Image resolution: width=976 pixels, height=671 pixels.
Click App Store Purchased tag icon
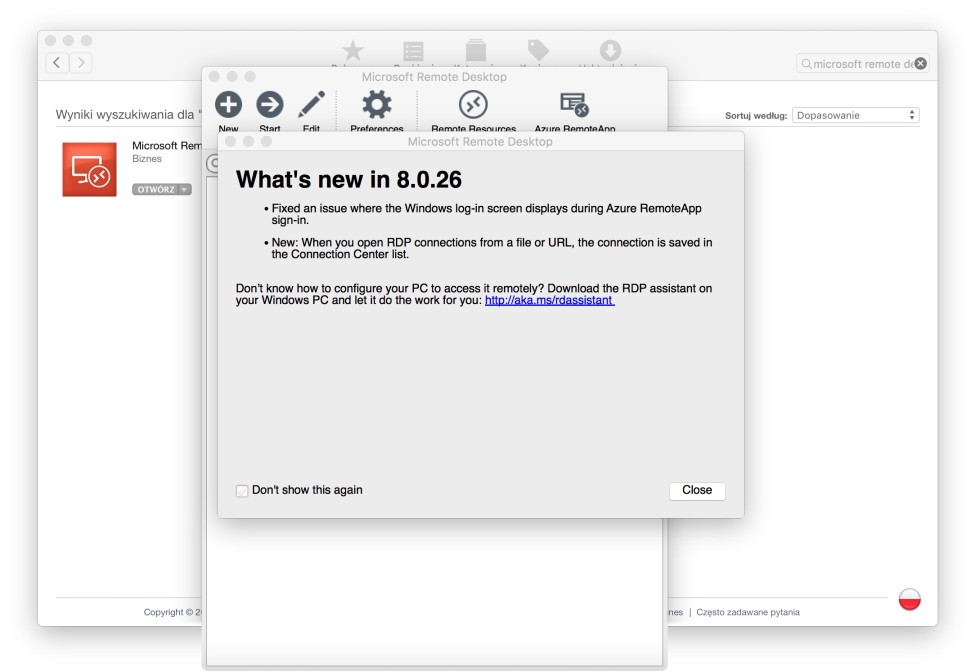[x=538, y=50]
